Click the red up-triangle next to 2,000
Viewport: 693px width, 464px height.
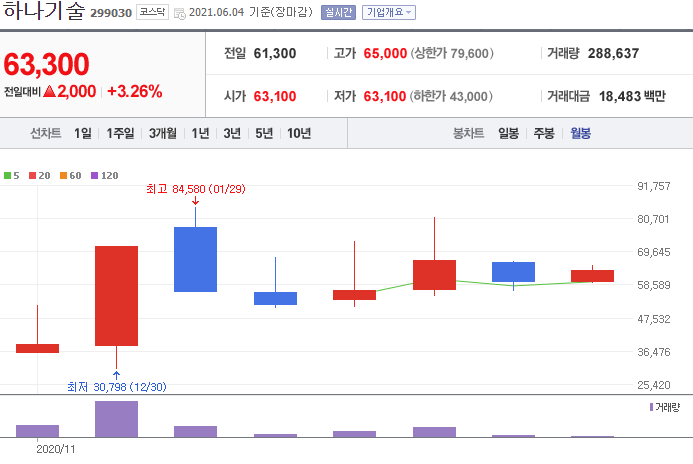pos(50,91)
